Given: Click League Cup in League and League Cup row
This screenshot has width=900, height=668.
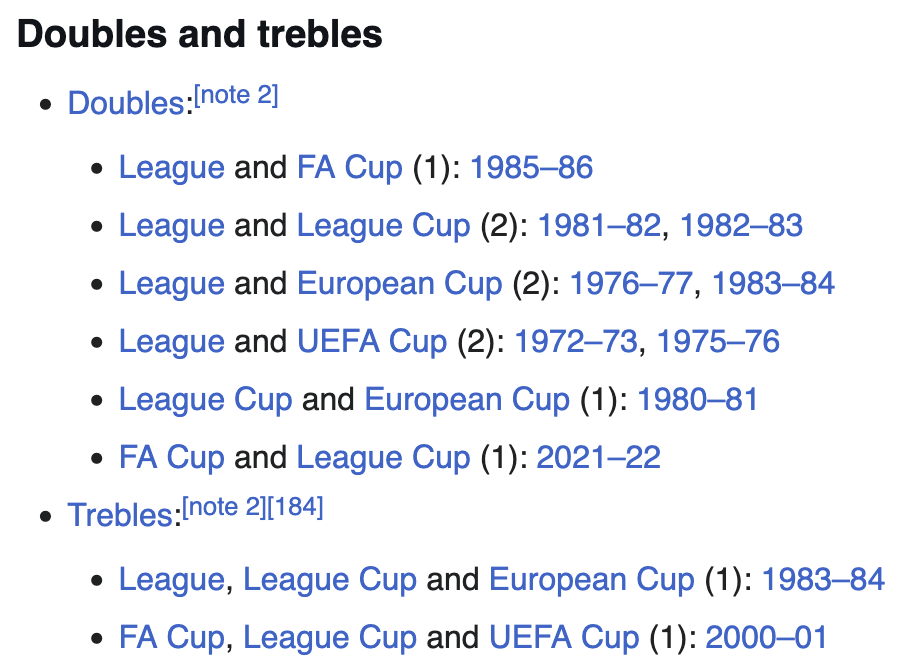Looking at the screenshot, I should click(383, 226).
